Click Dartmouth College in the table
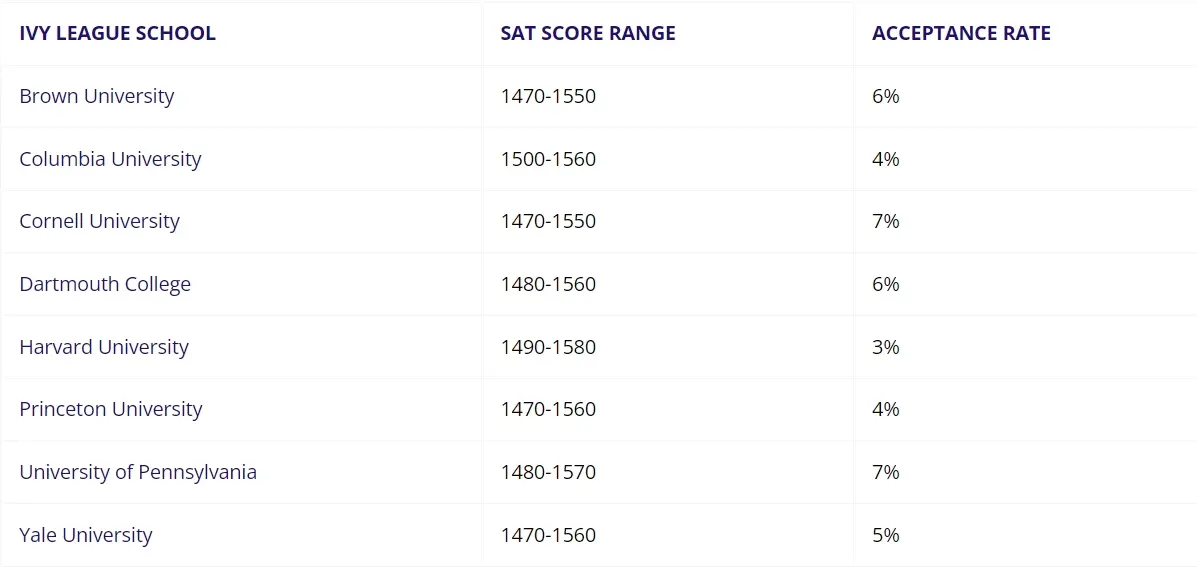Screen dimensions: 1197x568 click(x=105, y=284)
